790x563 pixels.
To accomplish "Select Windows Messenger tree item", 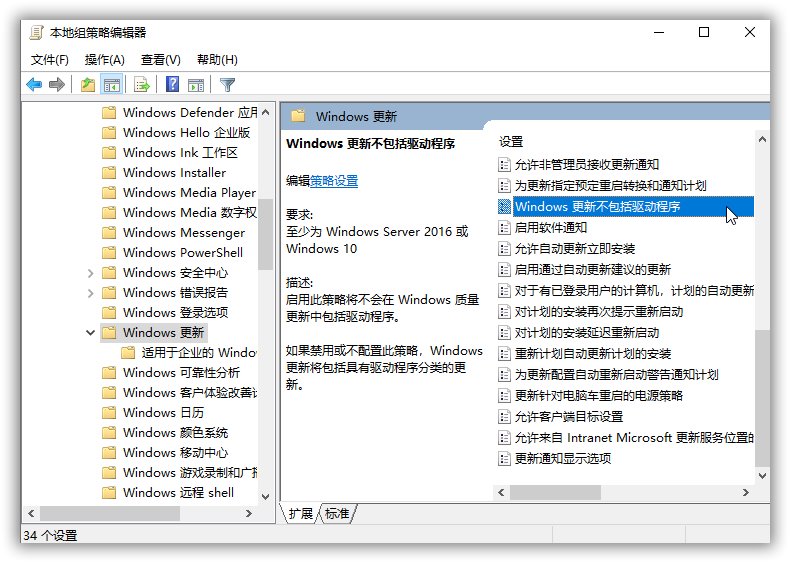I will pos(184,233).
